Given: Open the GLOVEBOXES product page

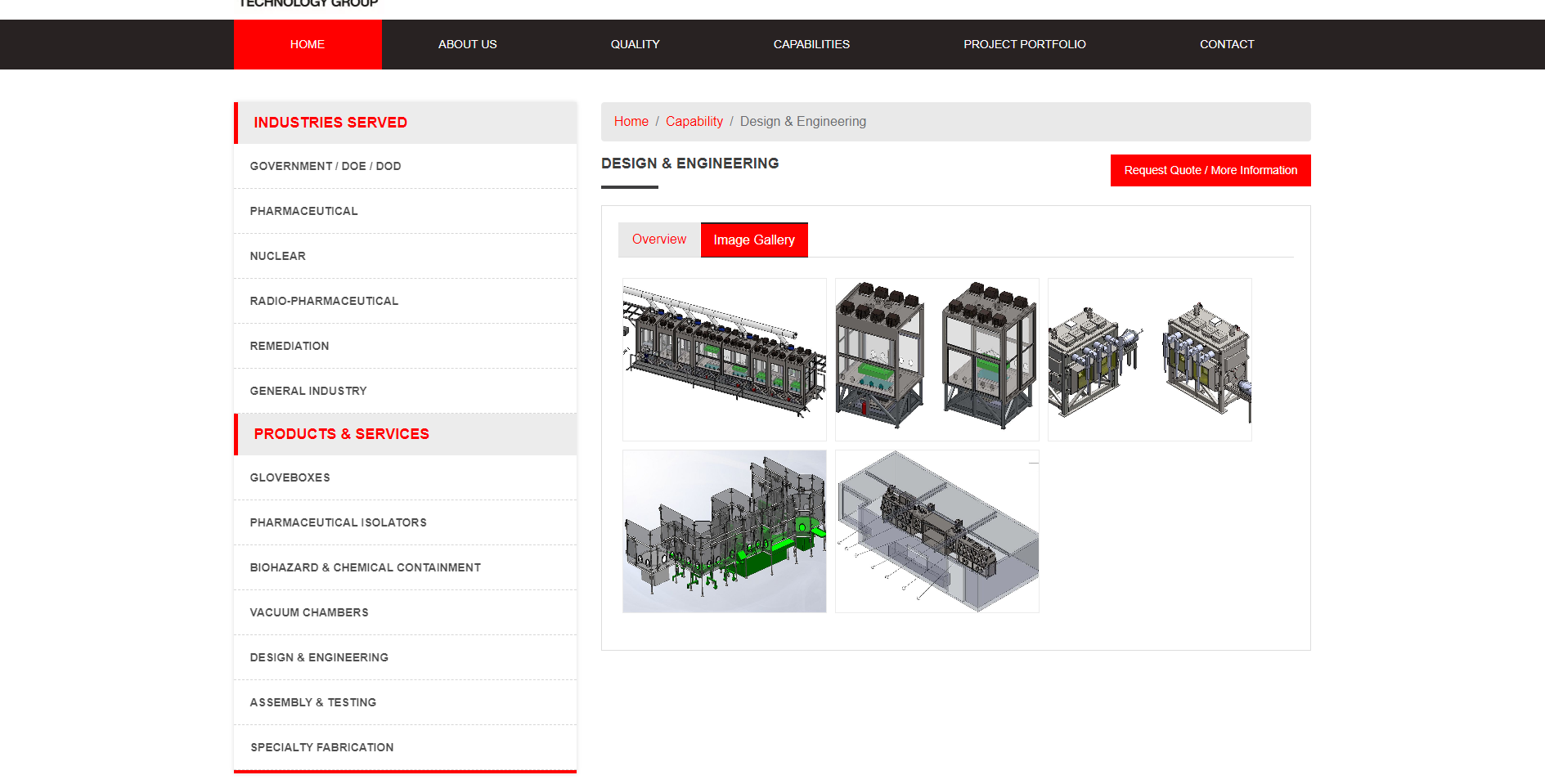Looking at the screenshot, I should [290, 477].
